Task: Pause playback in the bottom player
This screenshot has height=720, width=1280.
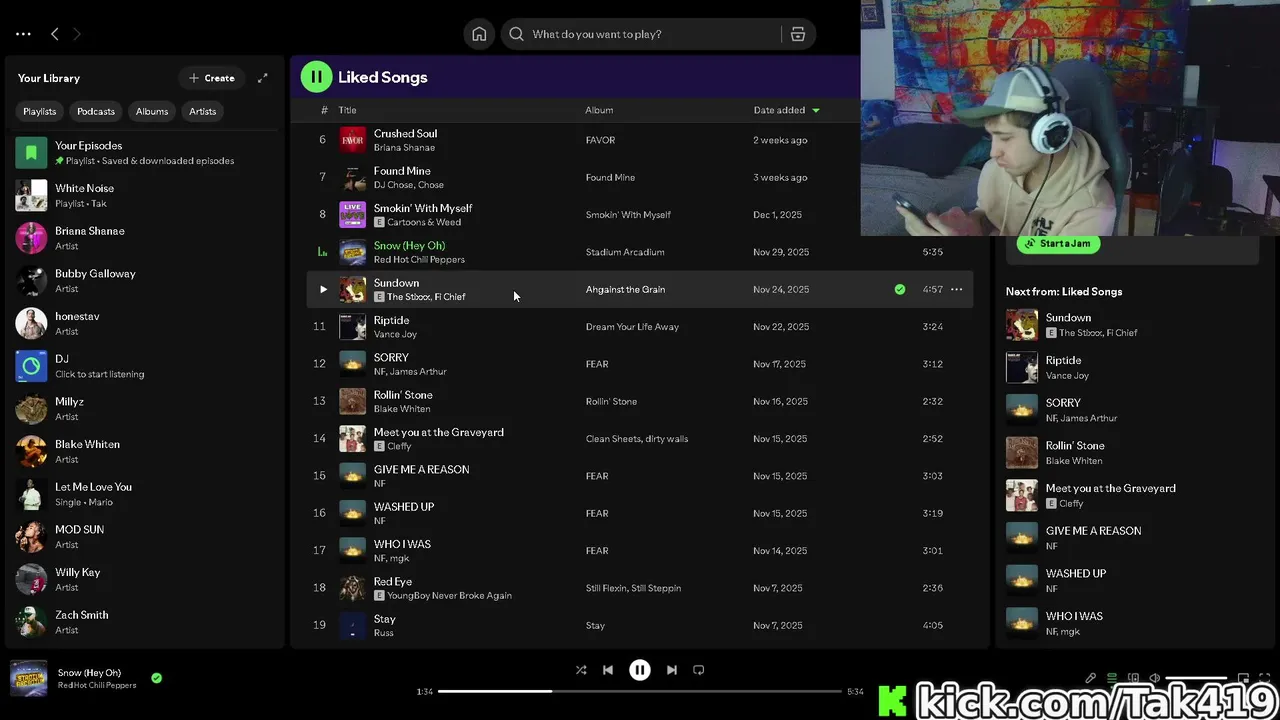Action: [x=640, y=670]
